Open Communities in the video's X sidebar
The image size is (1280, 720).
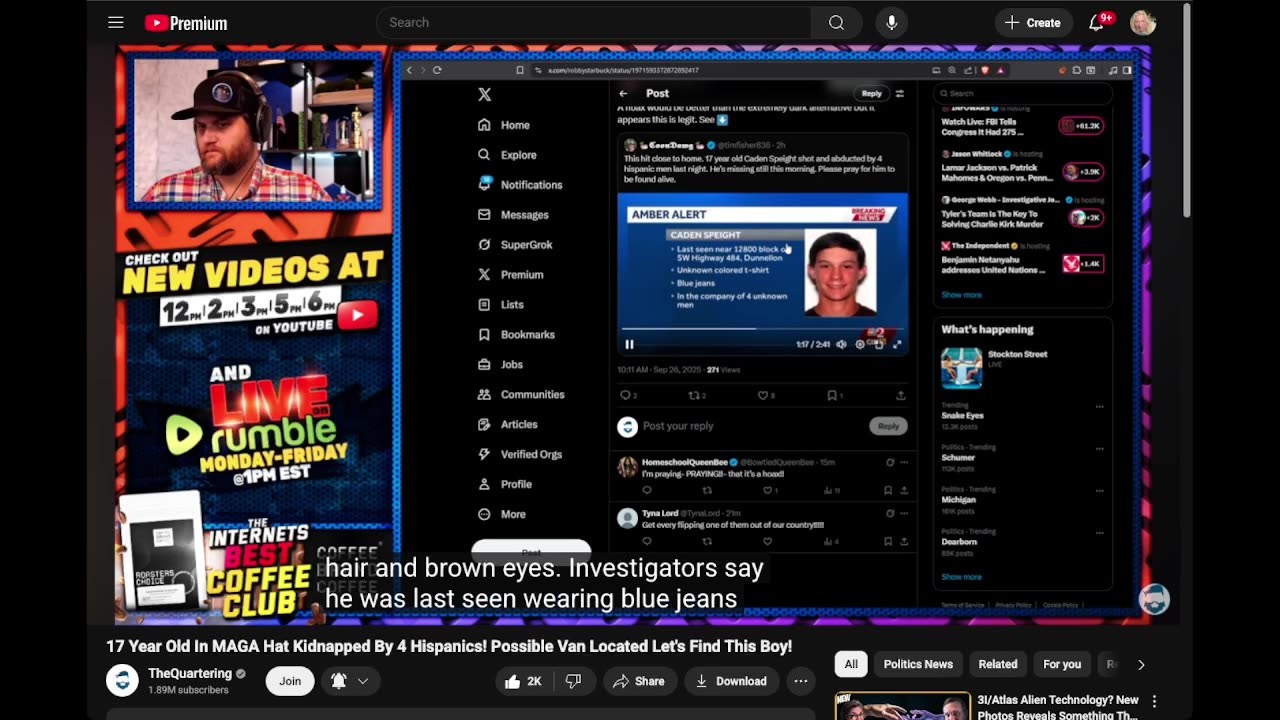[x=520, y=395]
